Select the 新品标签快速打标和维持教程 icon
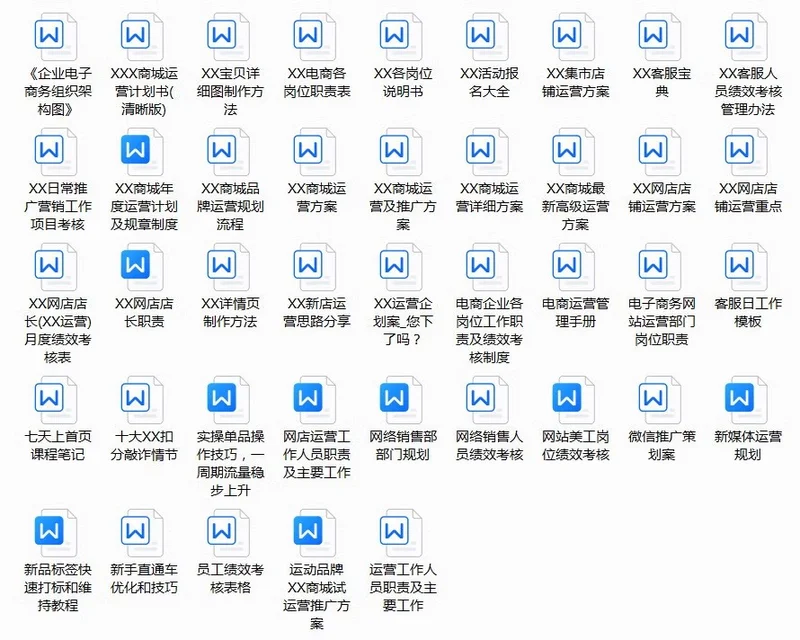 tap(56, 533)
